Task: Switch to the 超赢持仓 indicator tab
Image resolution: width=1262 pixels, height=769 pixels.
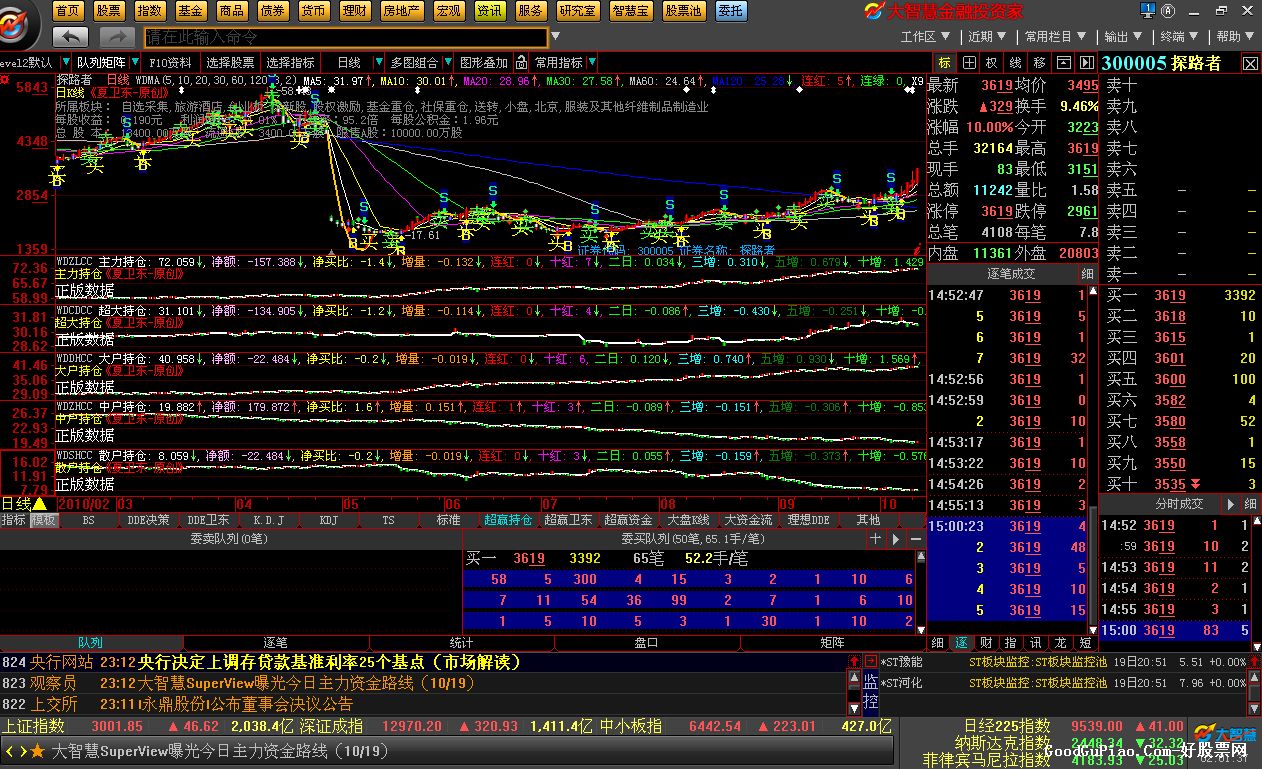Action: point(508,520)
